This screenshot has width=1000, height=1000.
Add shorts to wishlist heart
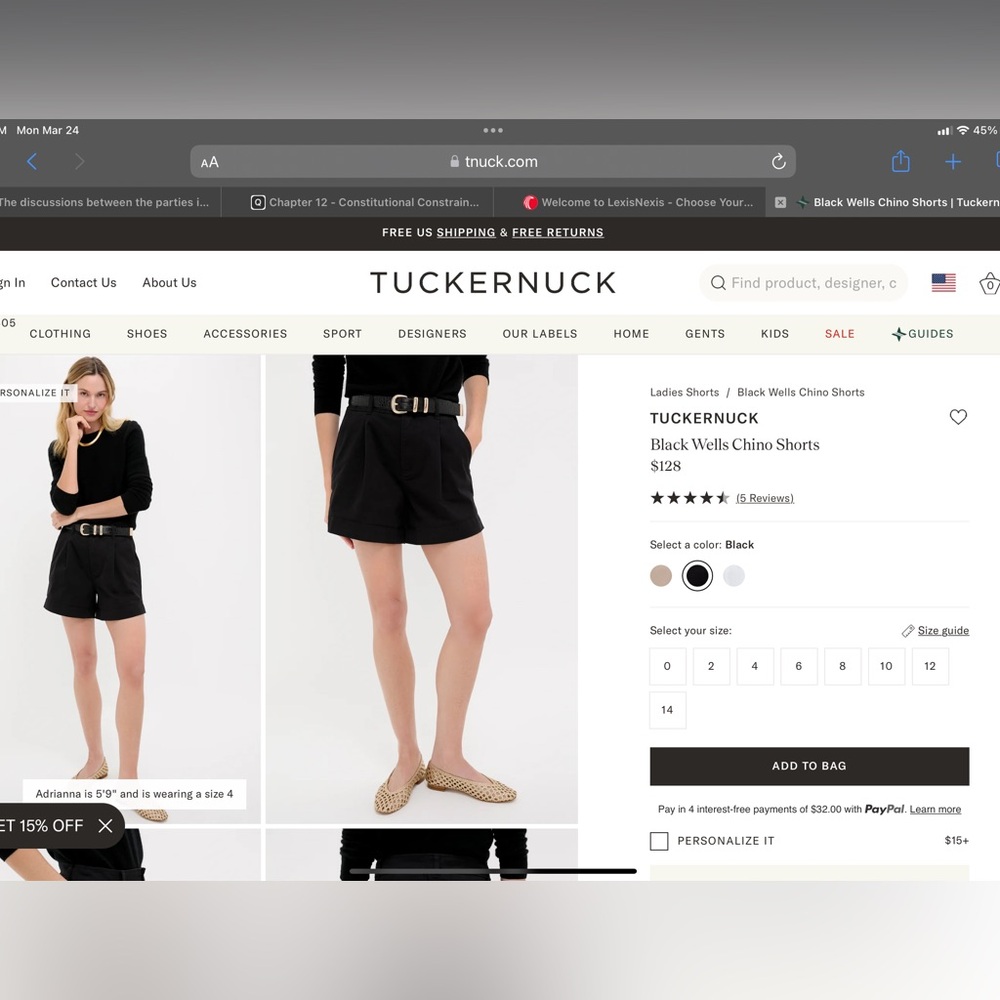[958, 417]
